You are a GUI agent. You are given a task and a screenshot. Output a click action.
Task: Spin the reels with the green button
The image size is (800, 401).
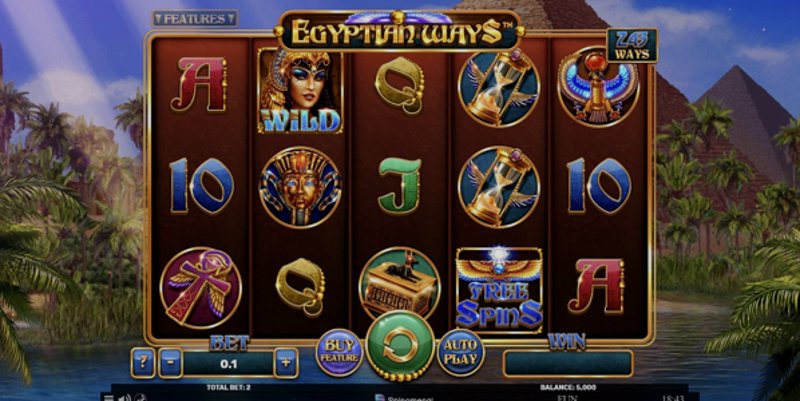[401, 345]
